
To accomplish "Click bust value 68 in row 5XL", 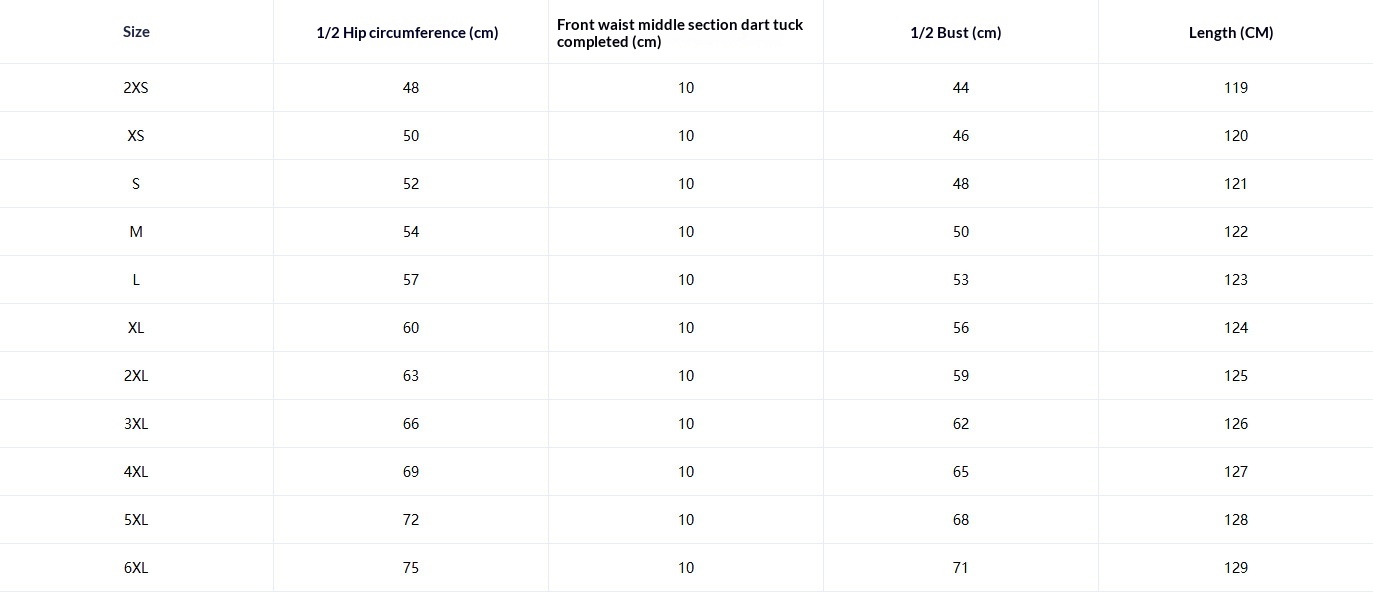I will tap(961, 520).
